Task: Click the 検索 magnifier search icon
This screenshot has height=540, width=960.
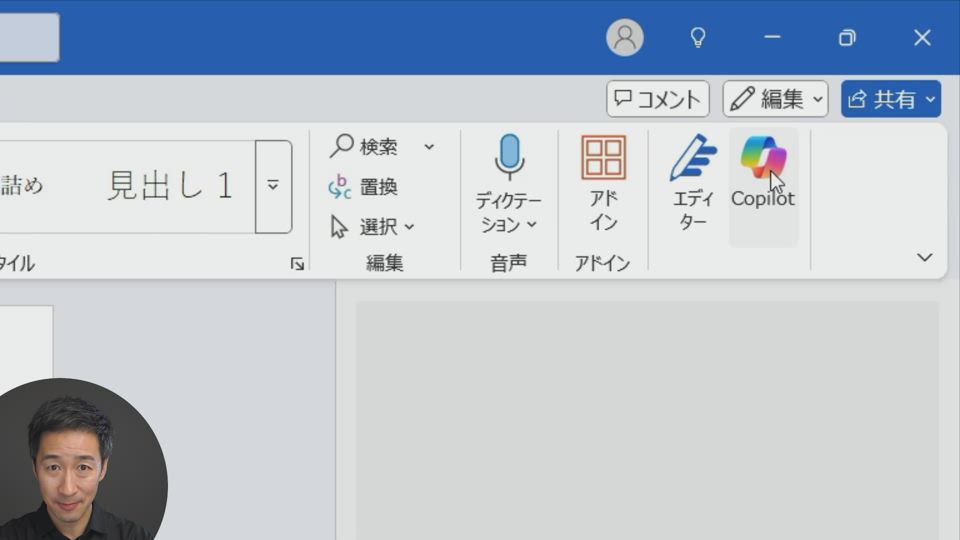Action: click(x=343, y=147)
